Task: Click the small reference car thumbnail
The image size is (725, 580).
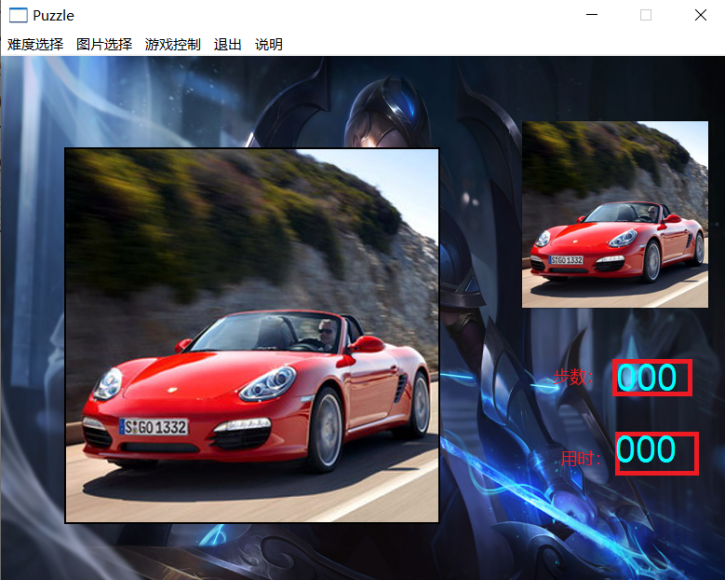Action: point(615,215)
